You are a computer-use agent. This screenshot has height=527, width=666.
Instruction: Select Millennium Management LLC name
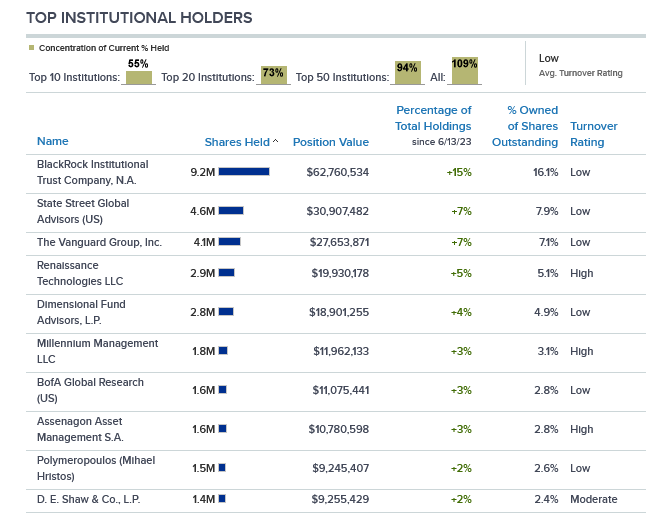pos(97,351)
